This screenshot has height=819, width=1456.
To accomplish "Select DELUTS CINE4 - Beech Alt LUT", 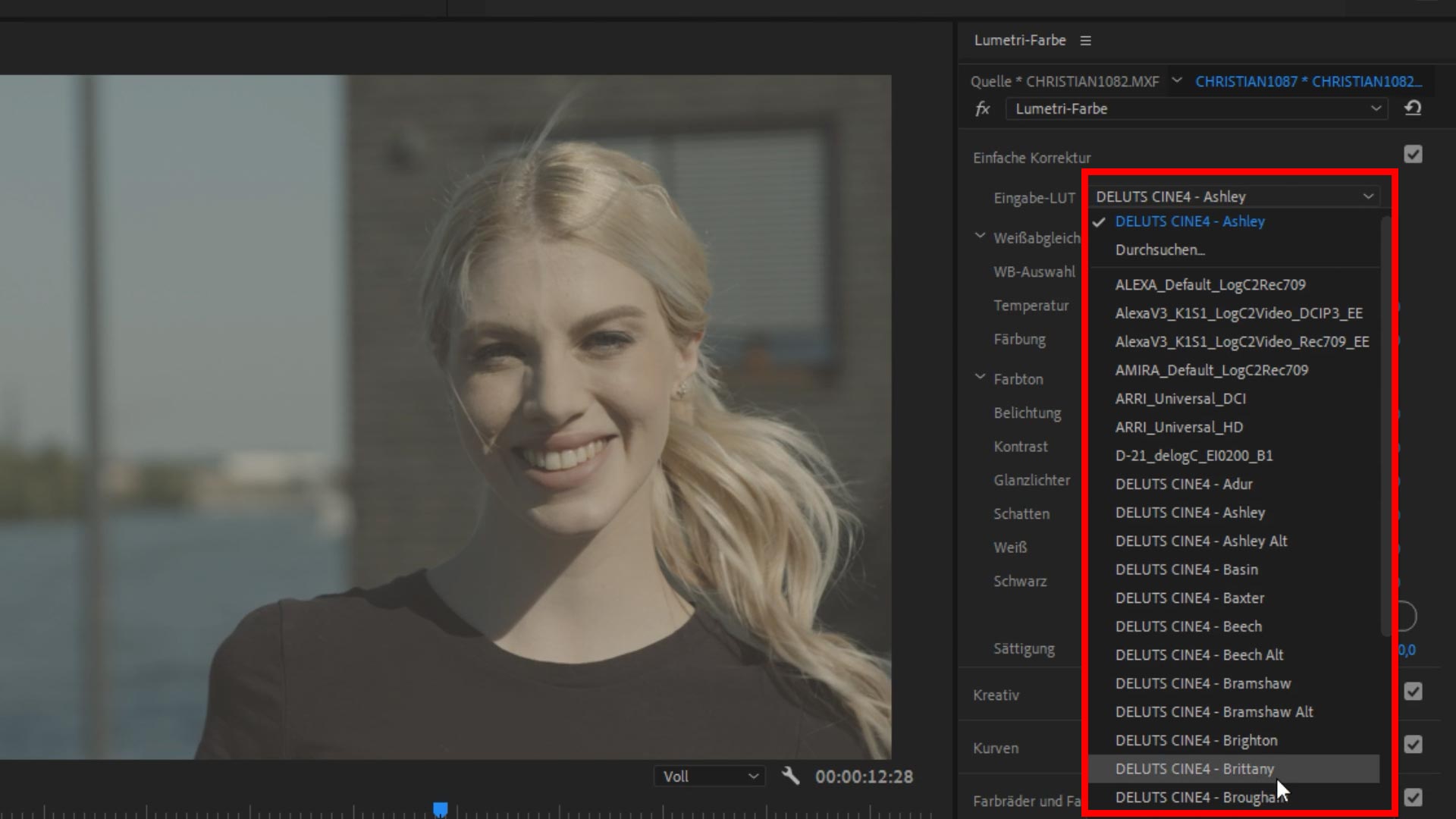I will 1235,654.
